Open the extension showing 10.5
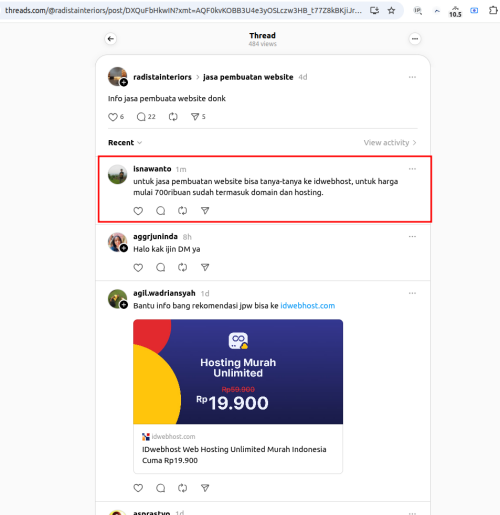Image resolution: width=500 pixels, height=515 pixels. pos(455,12)
